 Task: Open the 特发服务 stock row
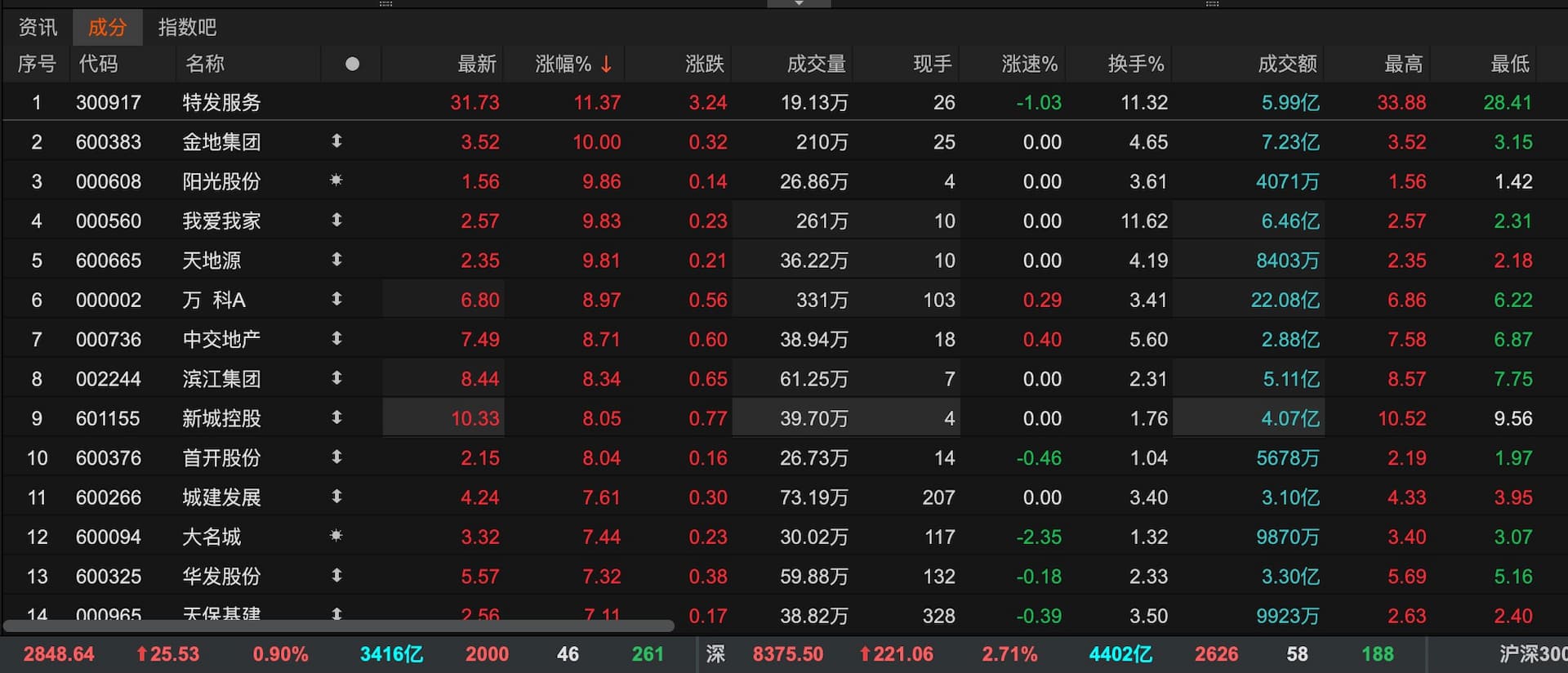click(221, 103)
